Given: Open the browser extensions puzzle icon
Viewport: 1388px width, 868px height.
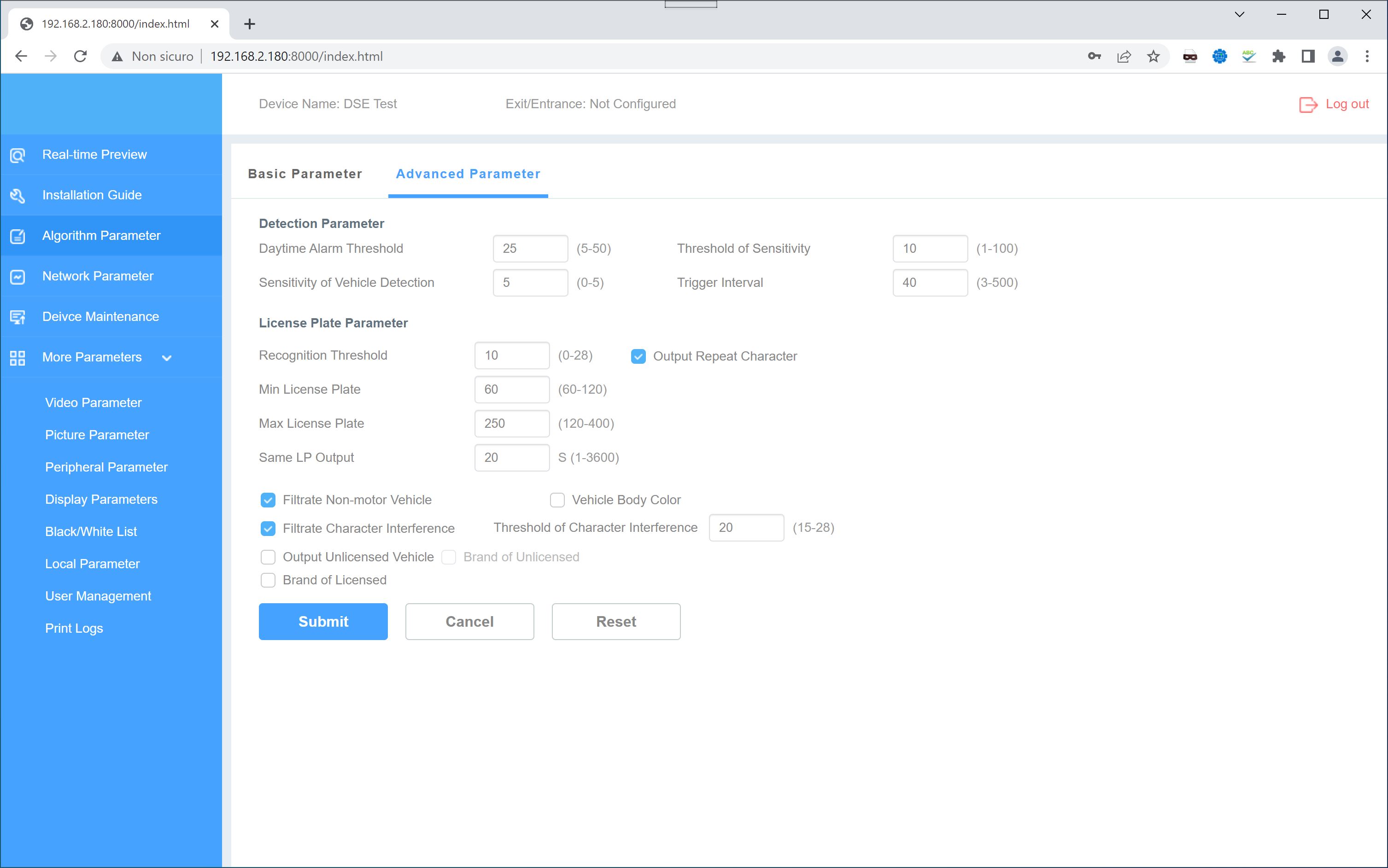Looking at the screenshot, I should coord(1278,56).
